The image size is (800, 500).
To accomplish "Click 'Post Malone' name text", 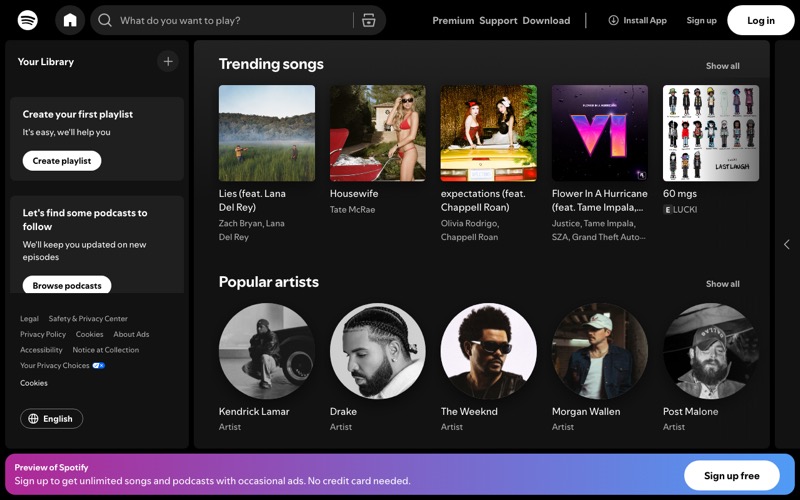I will point(690,412).
